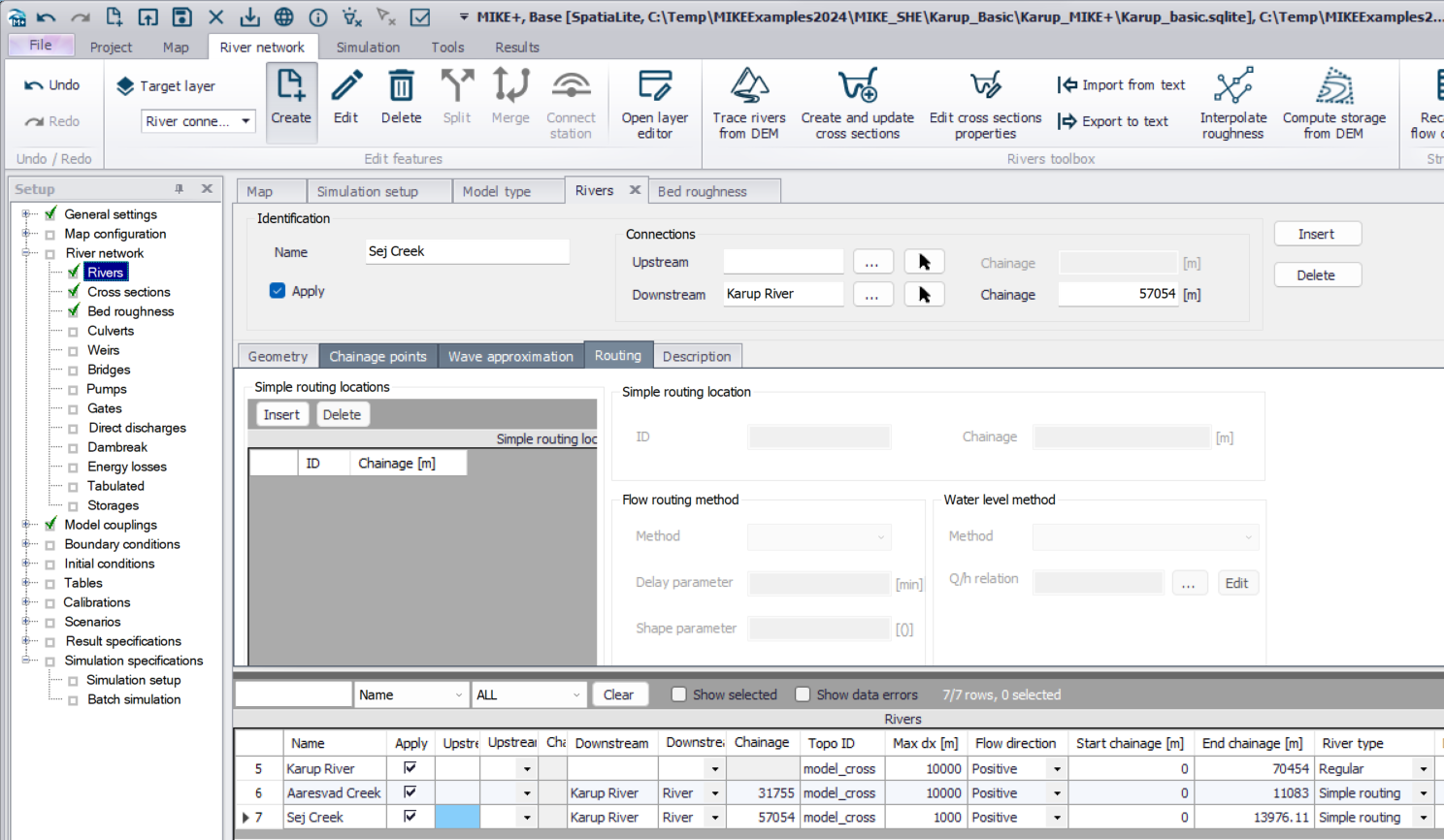
Task: Click the filter text box left of Name
Action: pos(293,695)
